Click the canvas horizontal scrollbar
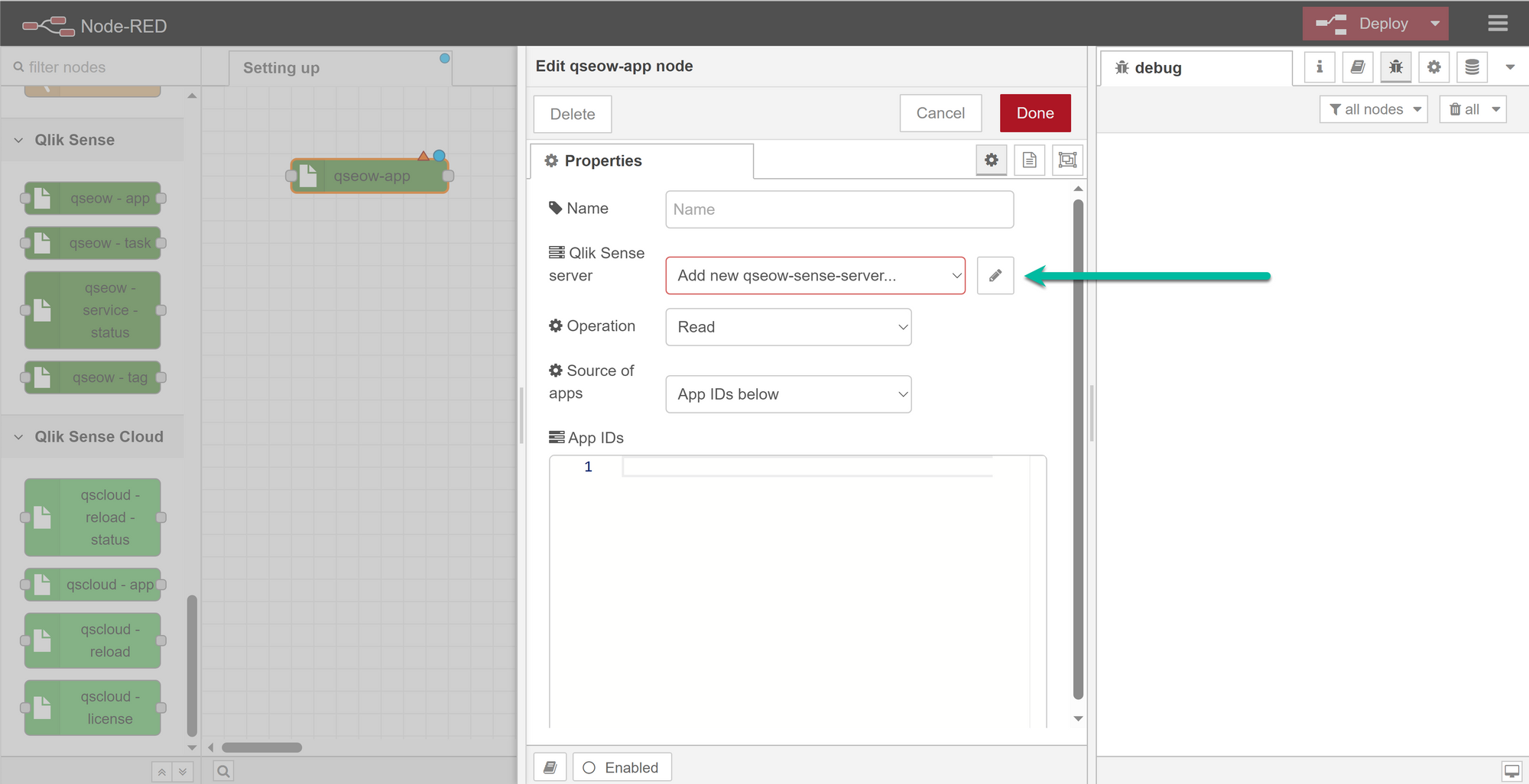This screenshot has width=1529, height=784. point(261,747)
